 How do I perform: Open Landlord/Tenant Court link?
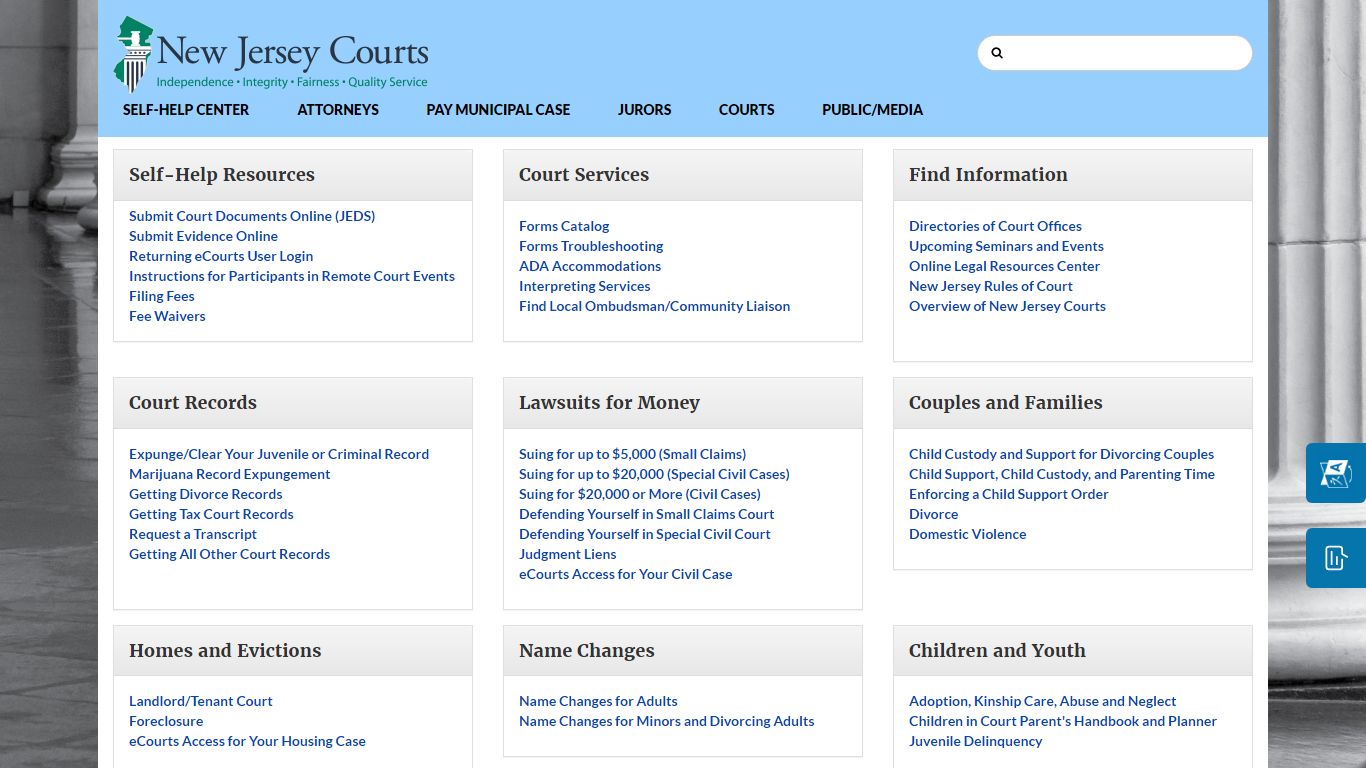200,701
